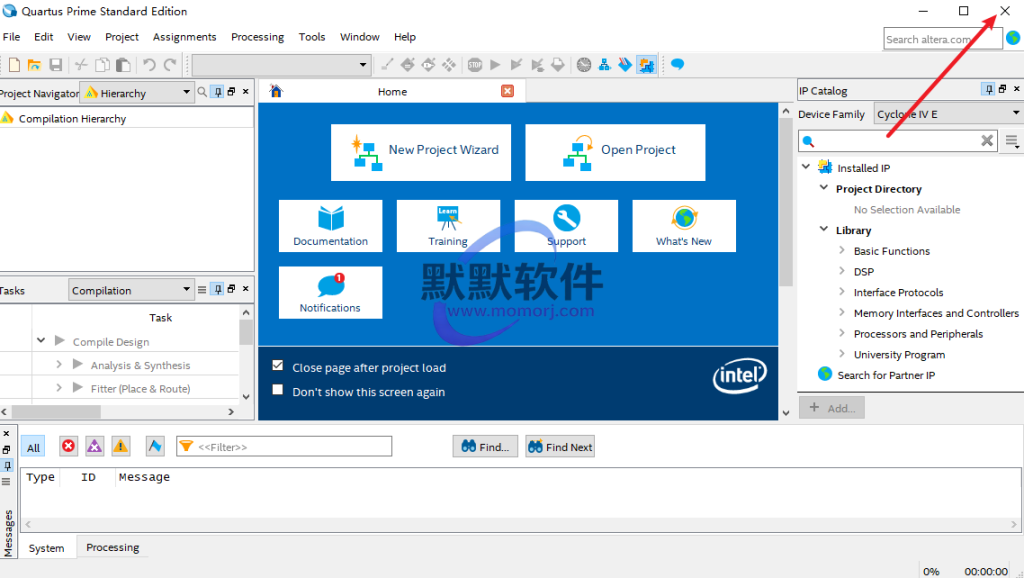Click the Find Next button

tap(560, 447)
